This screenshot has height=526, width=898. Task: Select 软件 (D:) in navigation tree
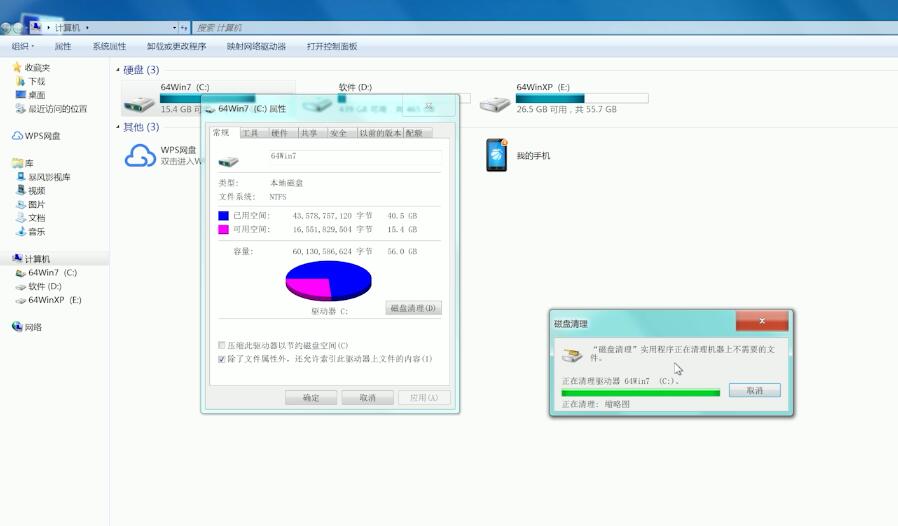point(38,286)
